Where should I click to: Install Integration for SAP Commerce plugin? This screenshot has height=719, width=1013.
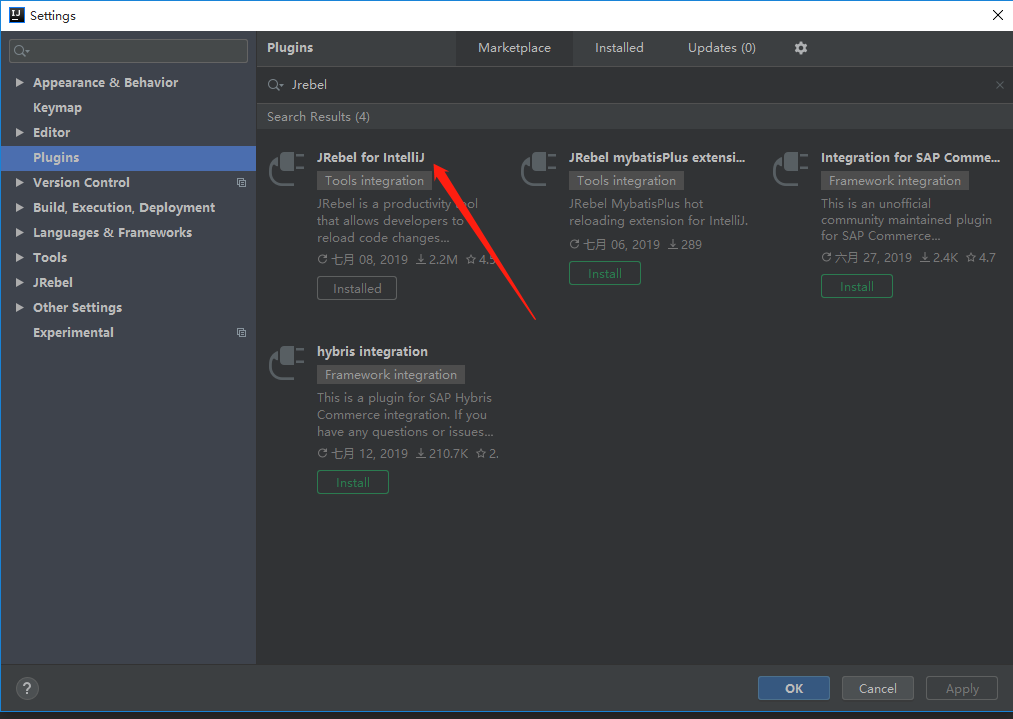tap(857, 286)
